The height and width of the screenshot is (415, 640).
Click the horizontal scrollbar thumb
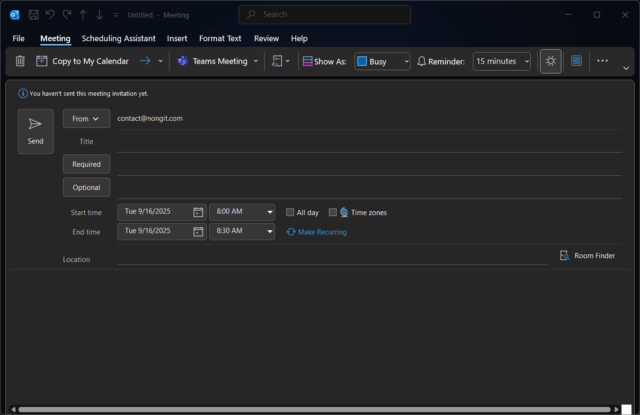314,409
